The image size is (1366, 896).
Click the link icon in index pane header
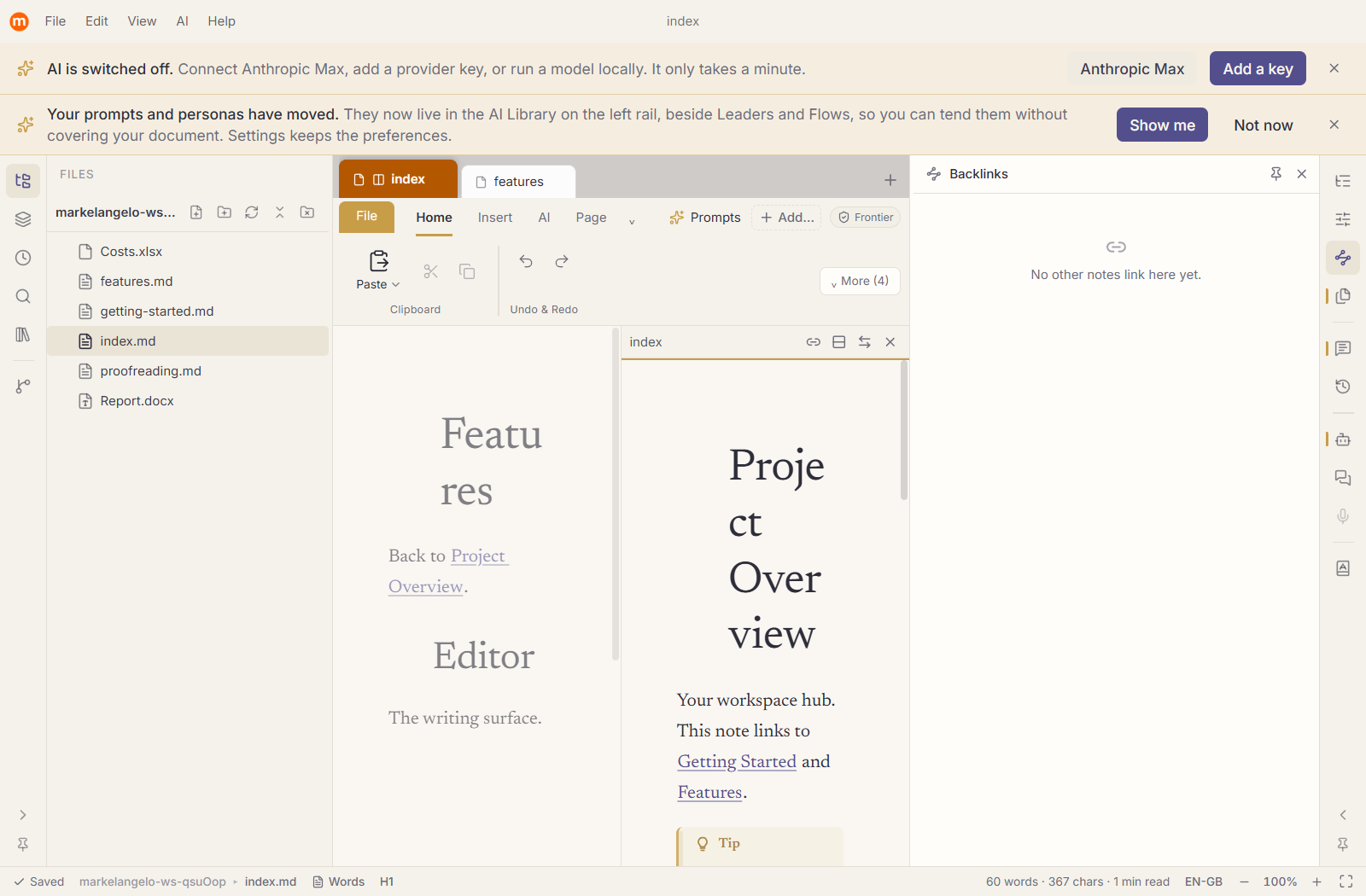(x=814, y=342)
